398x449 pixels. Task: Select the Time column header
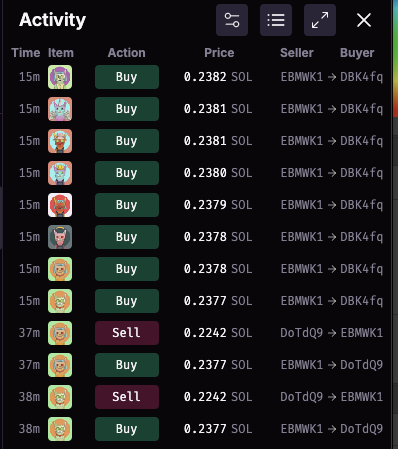pos(26,53)
